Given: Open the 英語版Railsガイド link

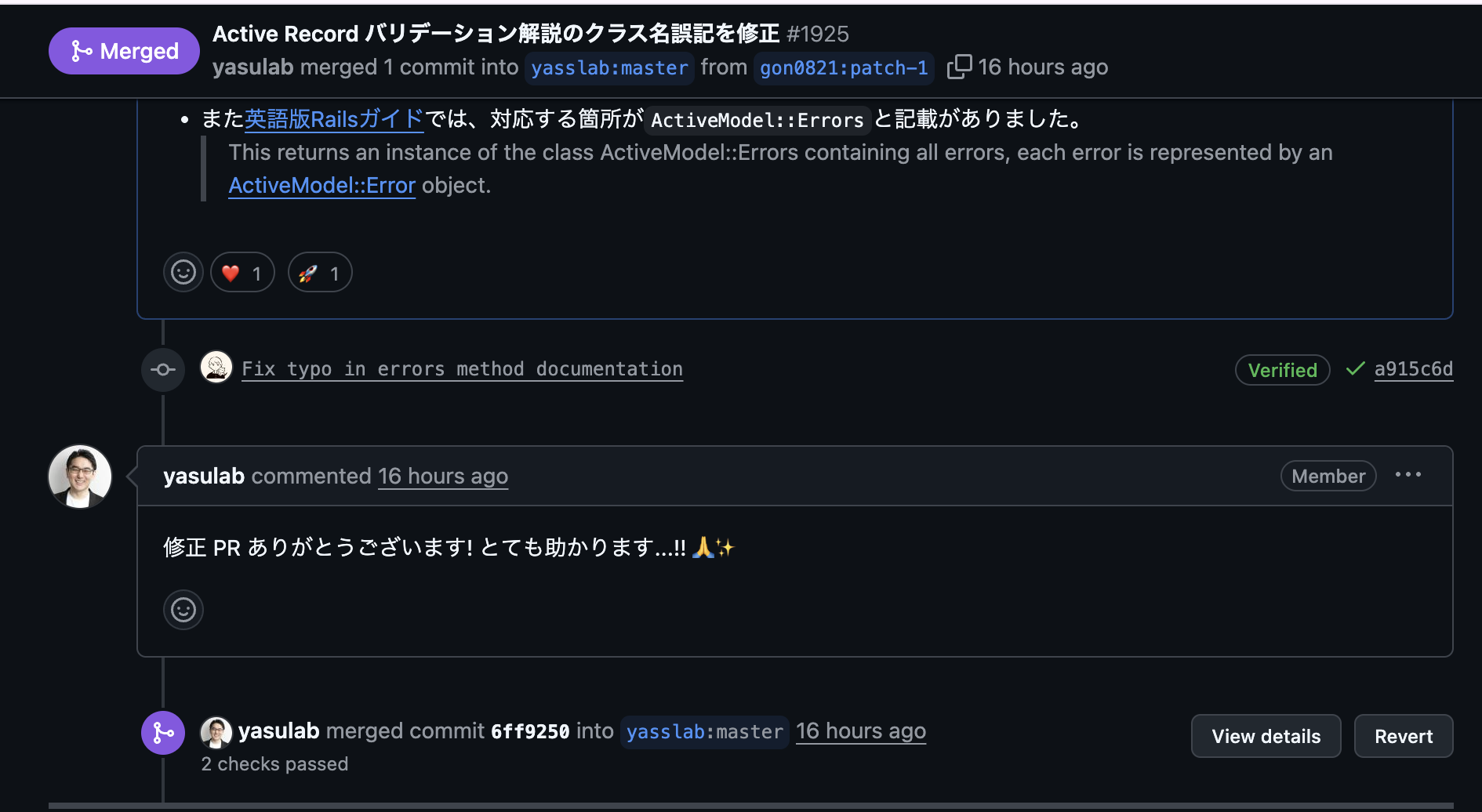Looking at the screenshot, I should (x=333, y=118).
